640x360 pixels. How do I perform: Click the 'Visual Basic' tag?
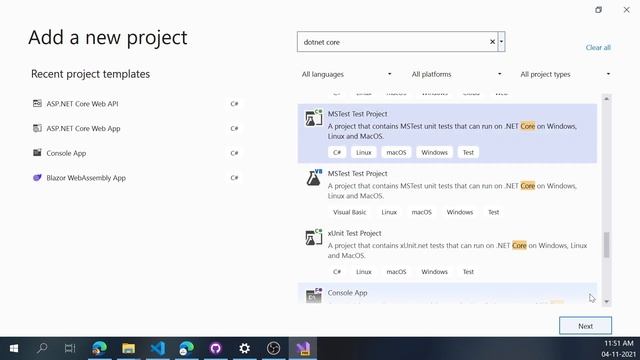pos(349,212)
